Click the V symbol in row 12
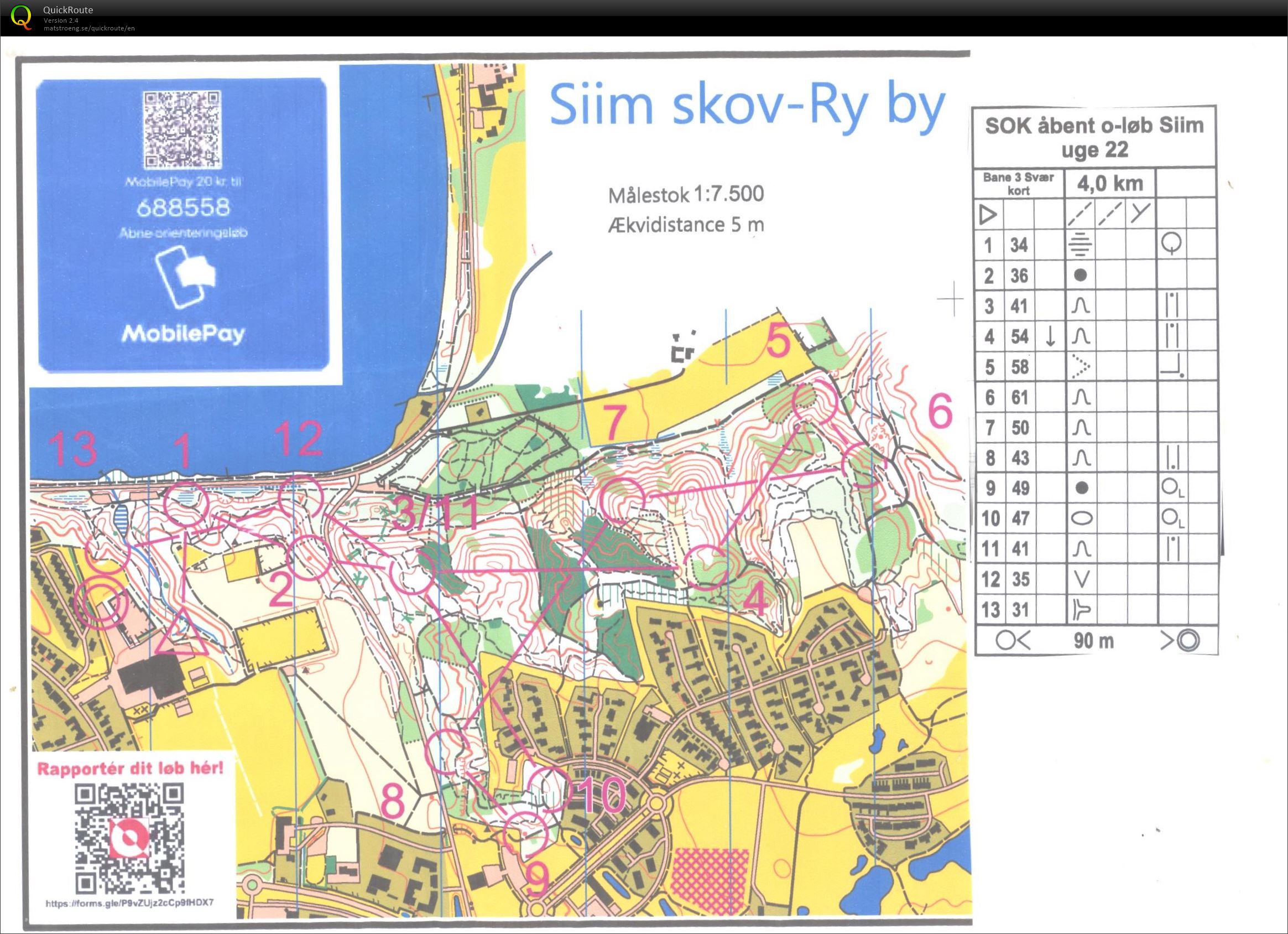This screenshot has height=934, width=1288. point(1082,579)
